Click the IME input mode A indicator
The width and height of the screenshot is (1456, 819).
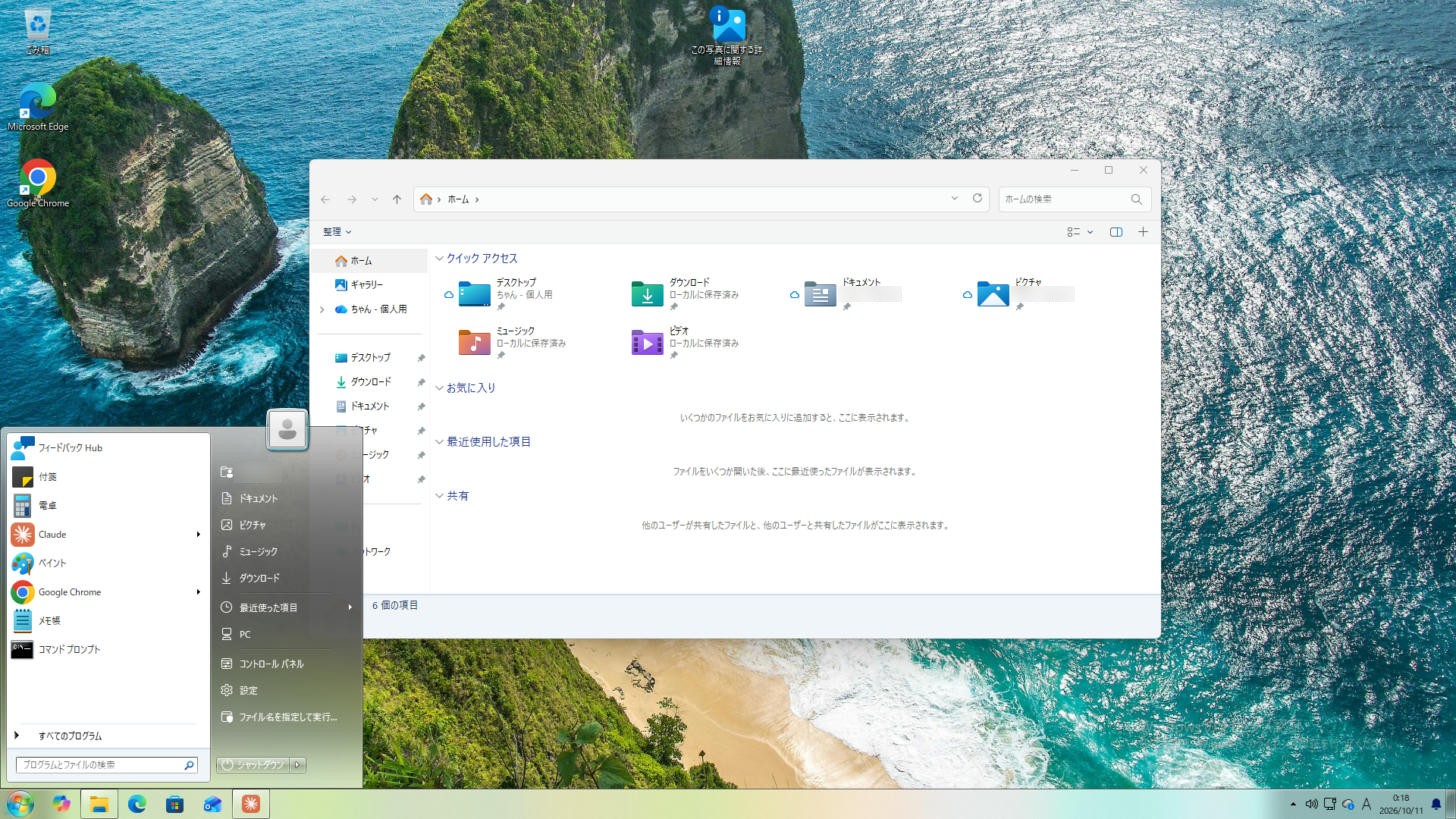tap(1366, 804)
